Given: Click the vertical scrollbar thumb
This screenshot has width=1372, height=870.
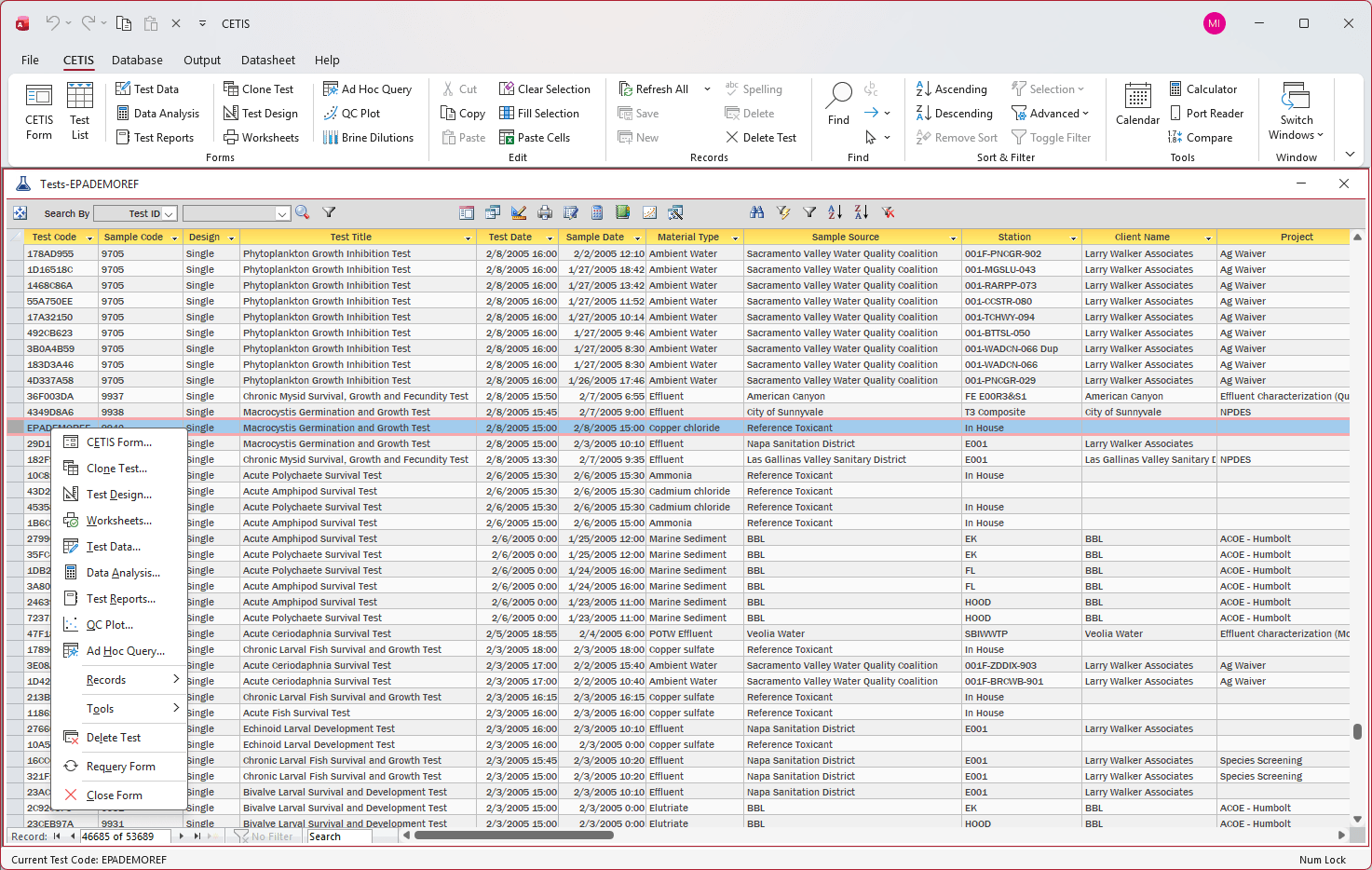Looking at the screenshot, I should click(1357, 731).
